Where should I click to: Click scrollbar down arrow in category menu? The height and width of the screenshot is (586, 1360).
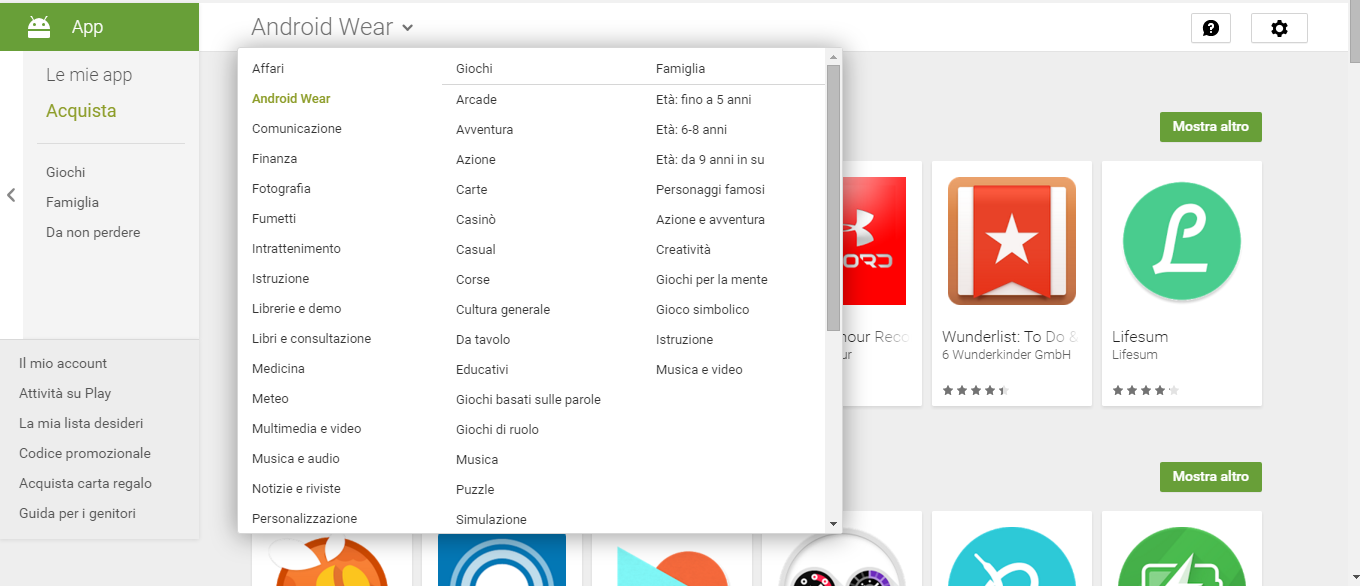833,524
